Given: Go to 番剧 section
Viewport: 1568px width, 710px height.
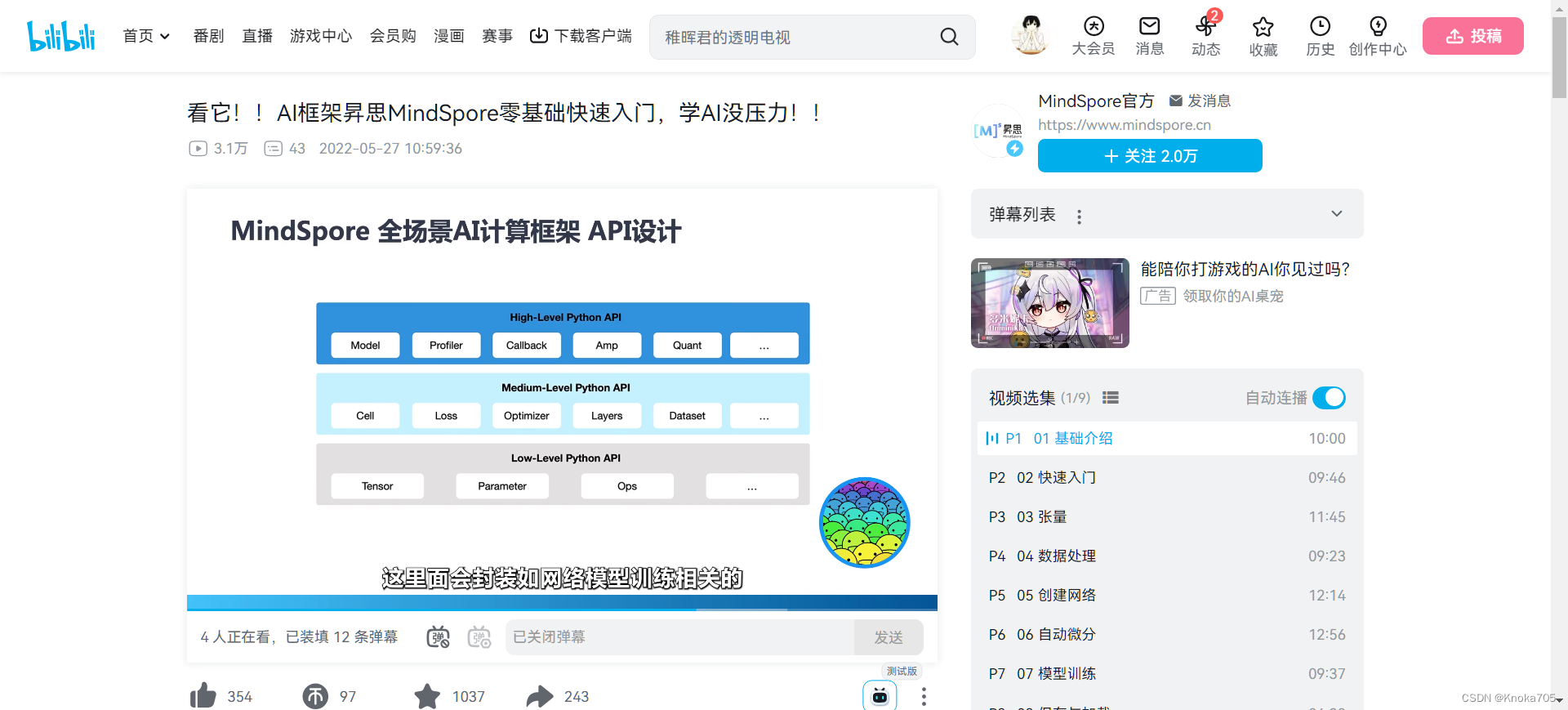Looking at the screenshot, I should tap(208, 36).
